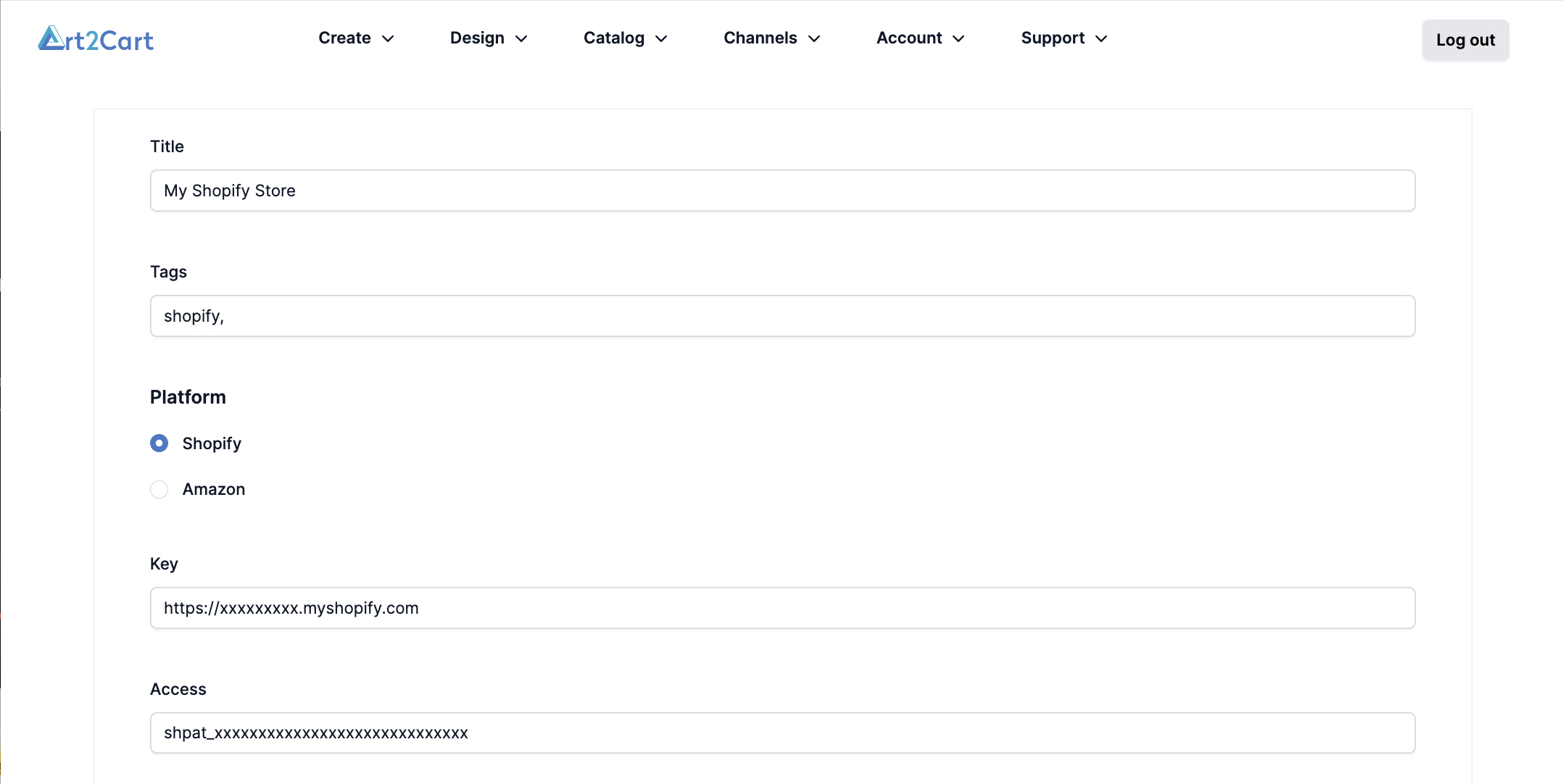Select the Amazon platform radio button
Viewport: 1563px width, 784px height.
click(x=159, y=489)
